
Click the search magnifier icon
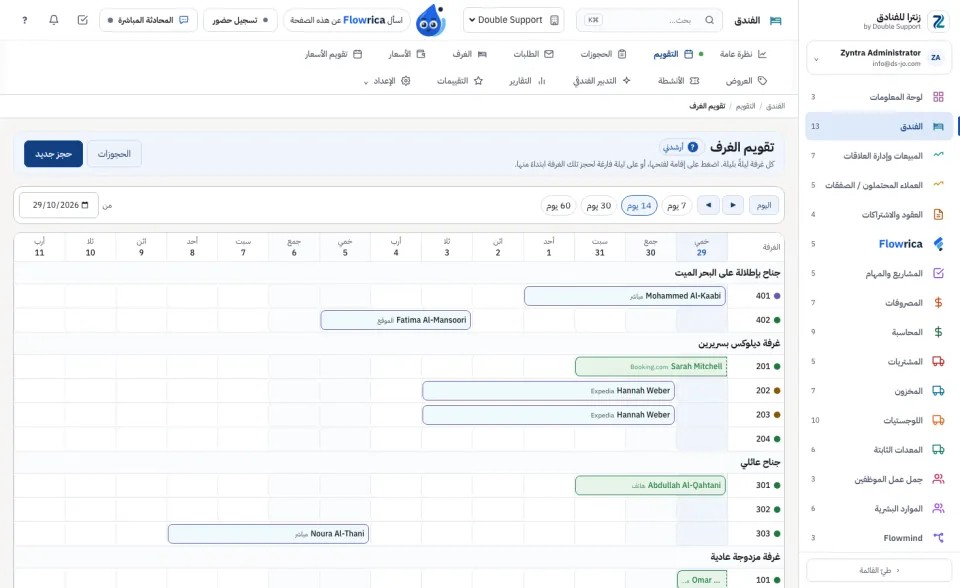[709, 20]
